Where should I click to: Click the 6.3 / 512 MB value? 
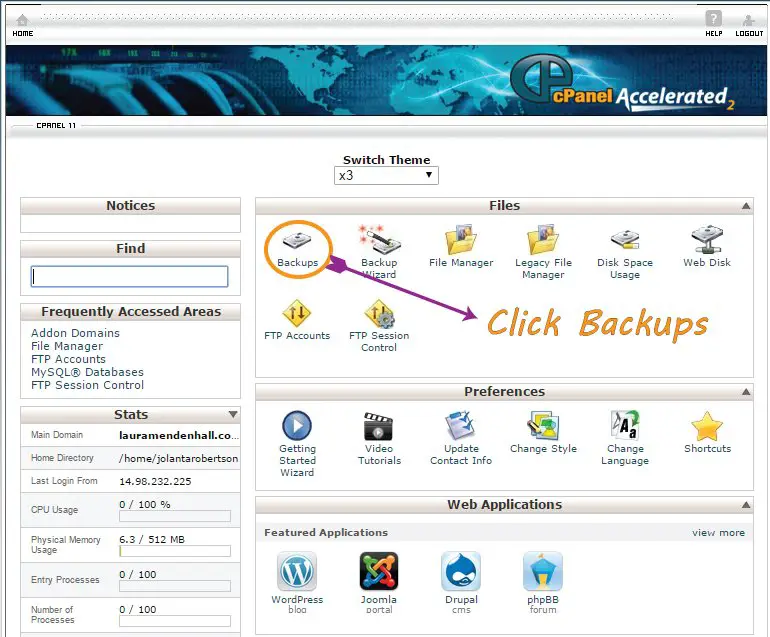152,539
